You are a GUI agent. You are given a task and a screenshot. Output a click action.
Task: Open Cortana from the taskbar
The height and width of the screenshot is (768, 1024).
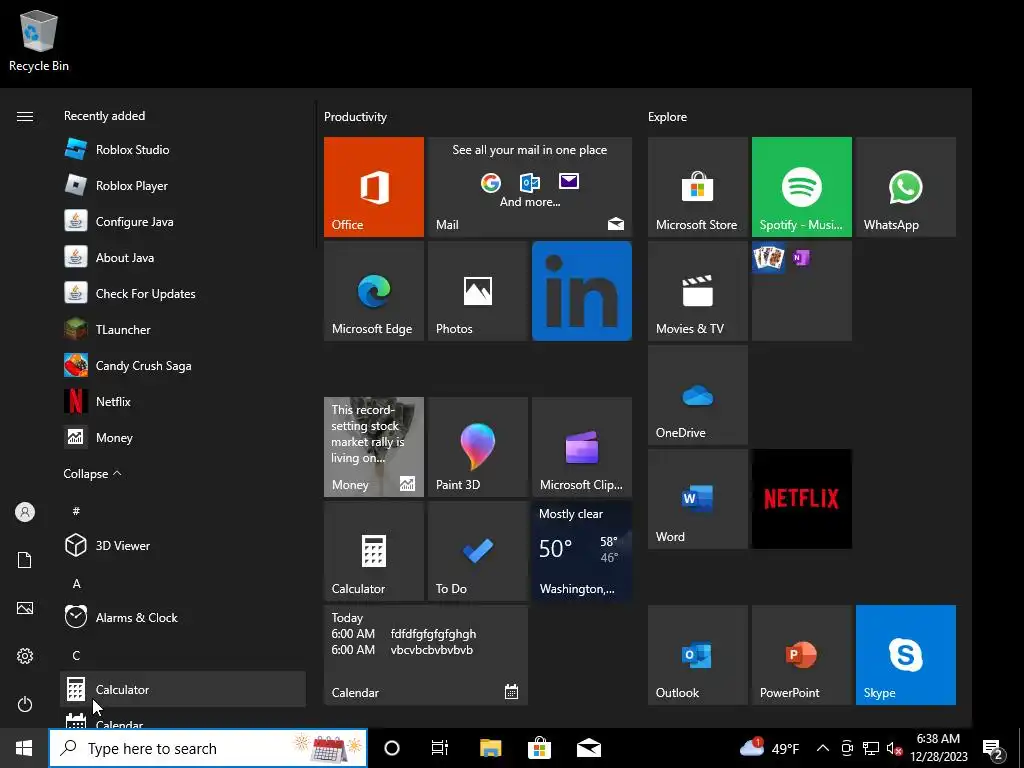point(392,748)
